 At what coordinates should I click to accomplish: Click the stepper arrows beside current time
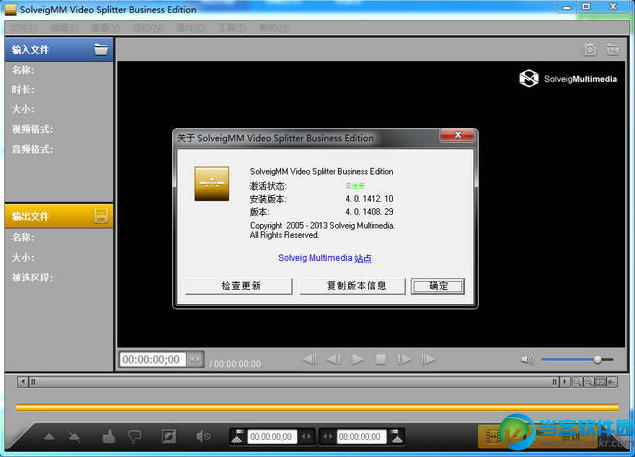click(x=195, y=359)
